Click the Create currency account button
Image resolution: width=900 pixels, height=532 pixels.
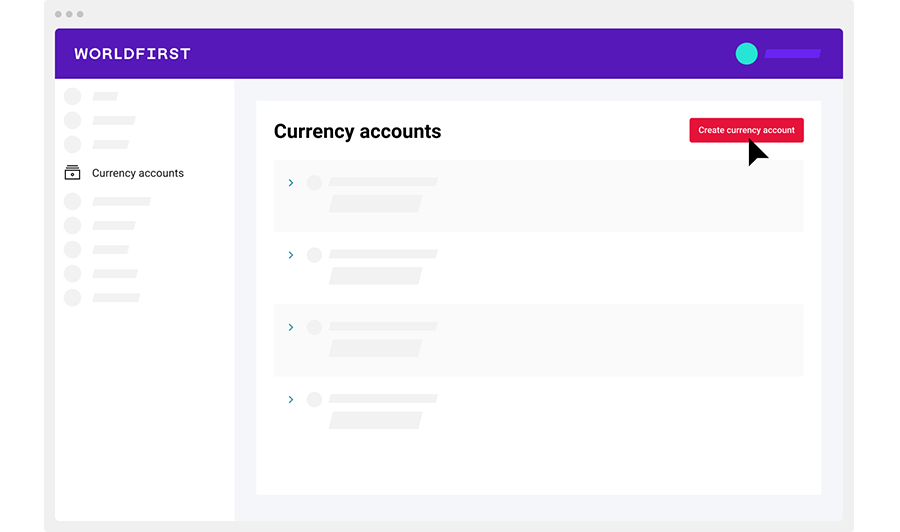pyautogui.click(x=746, y=130)
